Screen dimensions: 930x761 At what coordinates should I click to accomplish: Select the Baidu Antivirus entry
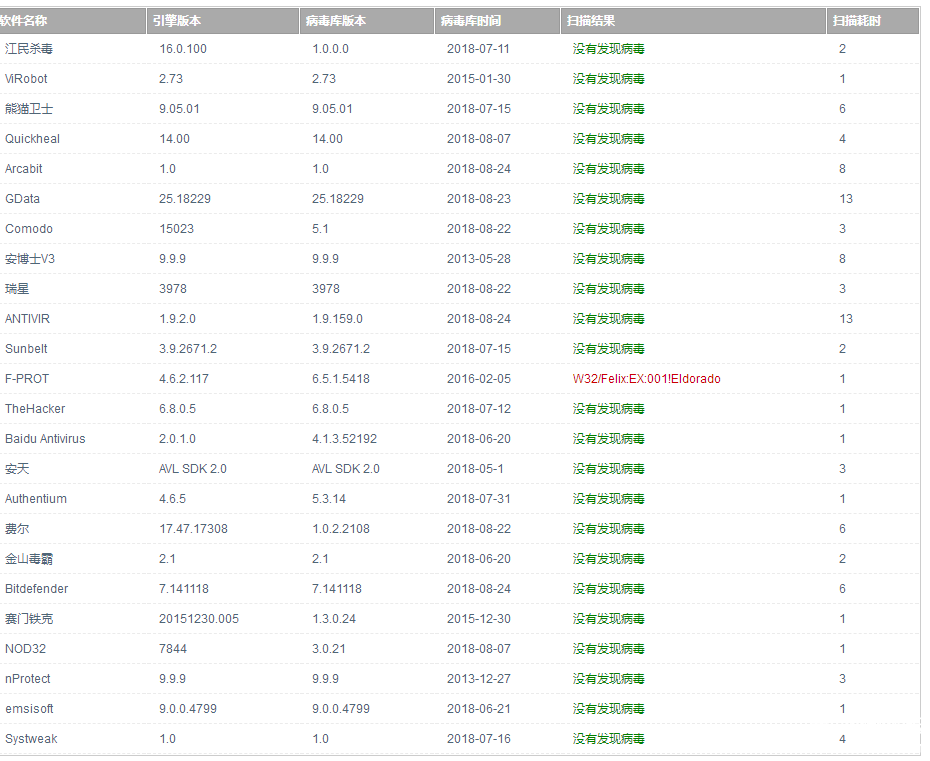pos(45,439)
